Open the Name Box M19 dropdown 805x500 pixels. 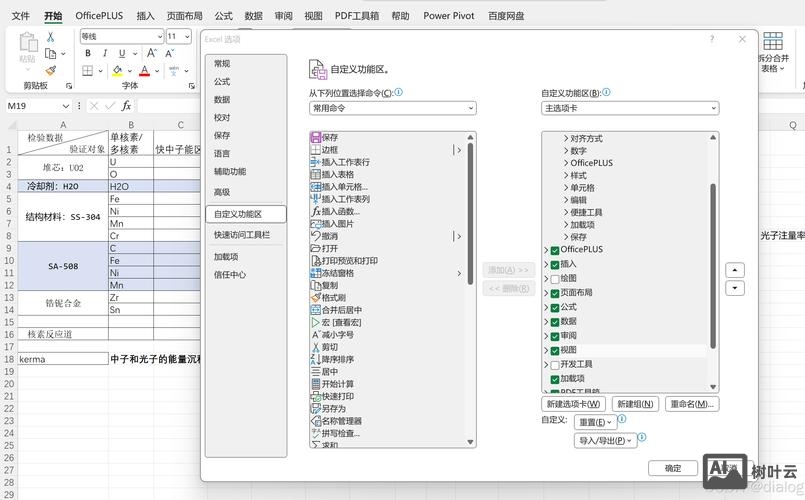point(66,106)
